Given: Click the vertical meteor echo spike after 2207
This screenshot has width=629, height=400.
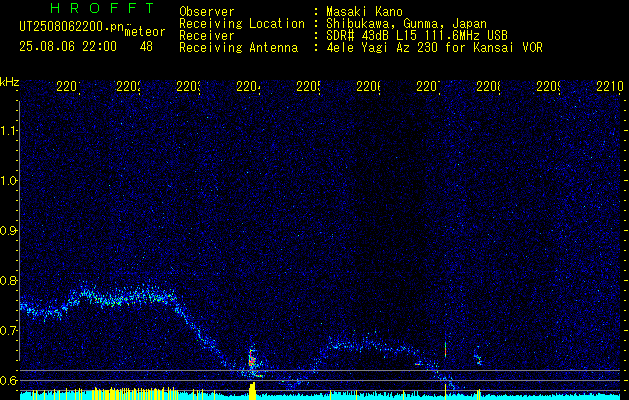Looking at the screenshot, I should pyautogui.click(x=445, y=349).
